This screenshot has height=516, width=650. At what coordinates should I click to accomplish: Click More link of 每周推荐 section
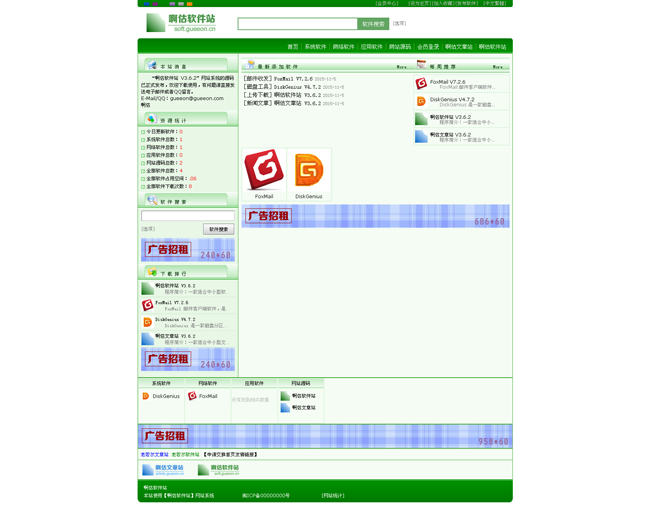(500, 67)
